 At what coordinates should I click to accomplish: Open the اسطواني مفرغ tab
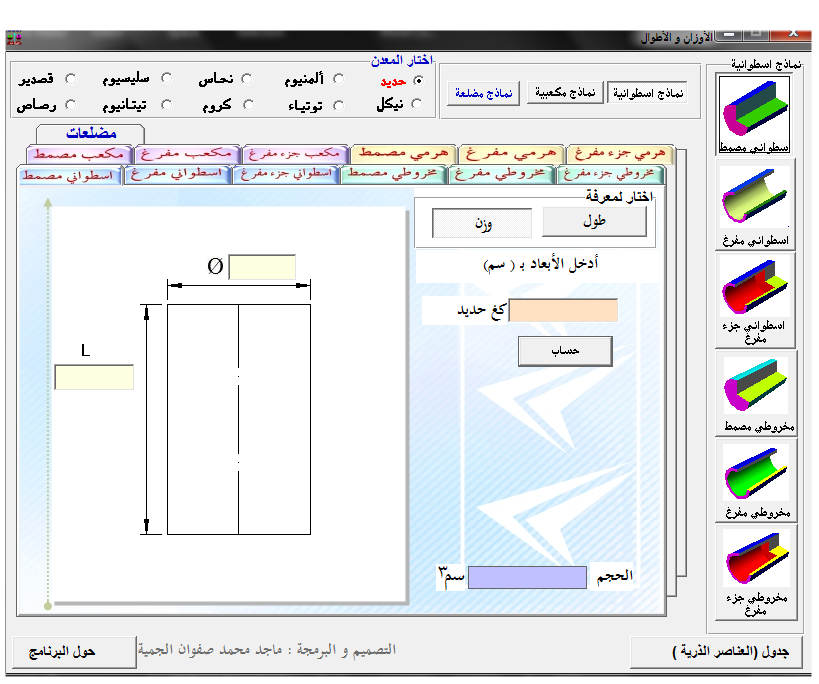178,174
